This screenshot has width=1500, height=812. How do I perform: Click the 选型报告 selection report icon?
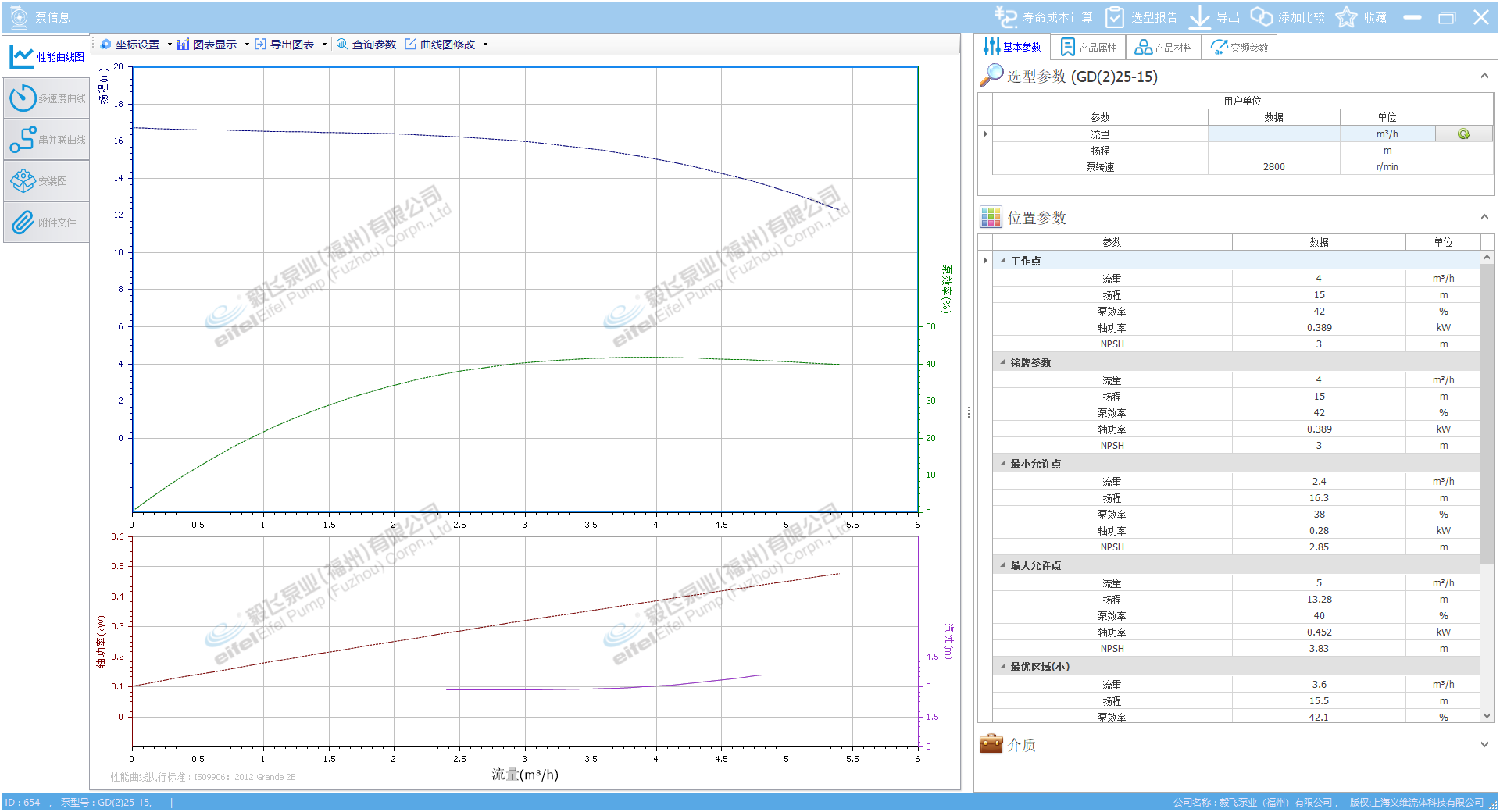pyautogui.click(x=1115, y=17)
